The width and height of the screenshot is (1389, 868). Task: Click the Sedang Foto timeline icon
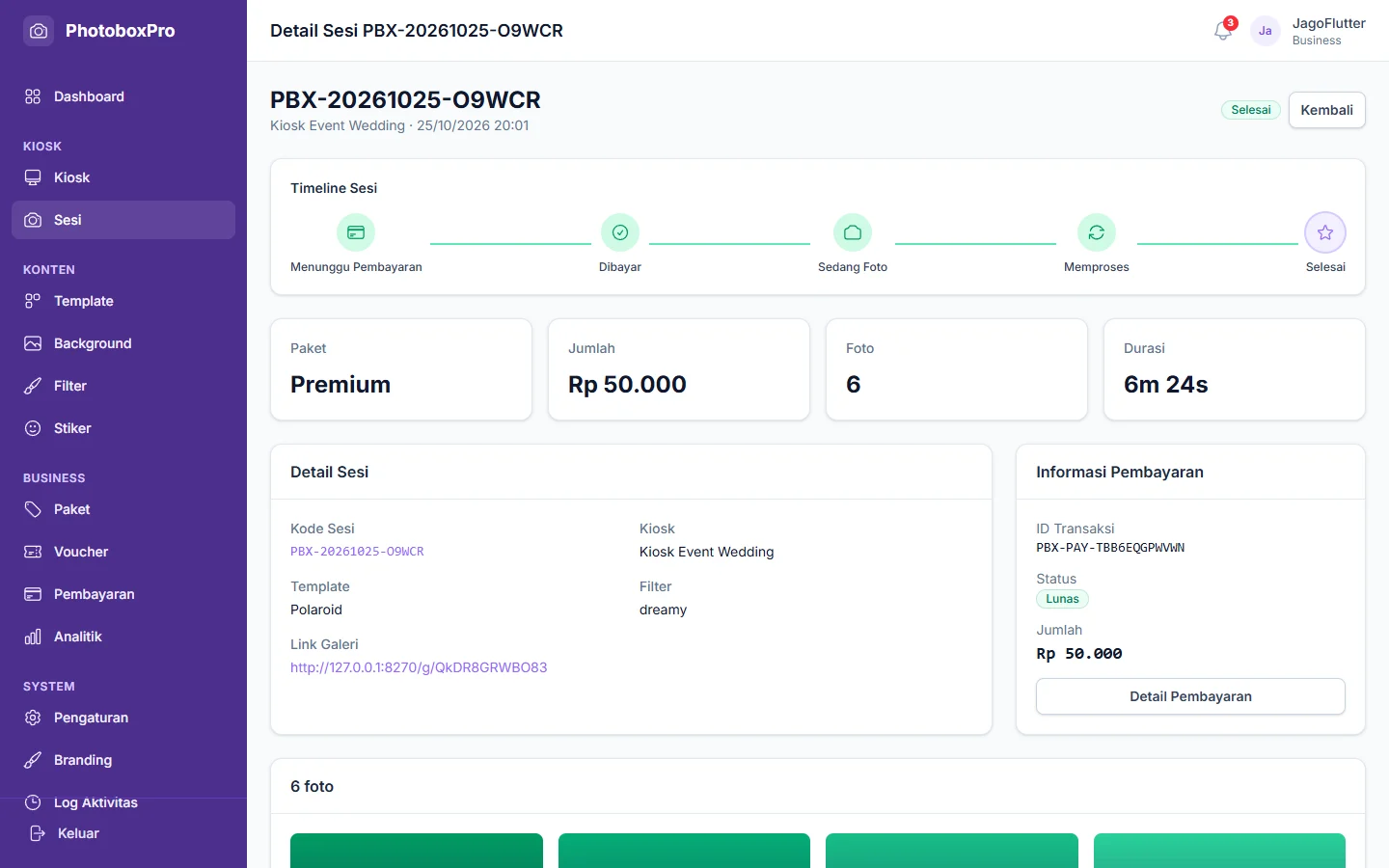coord(853,232)
